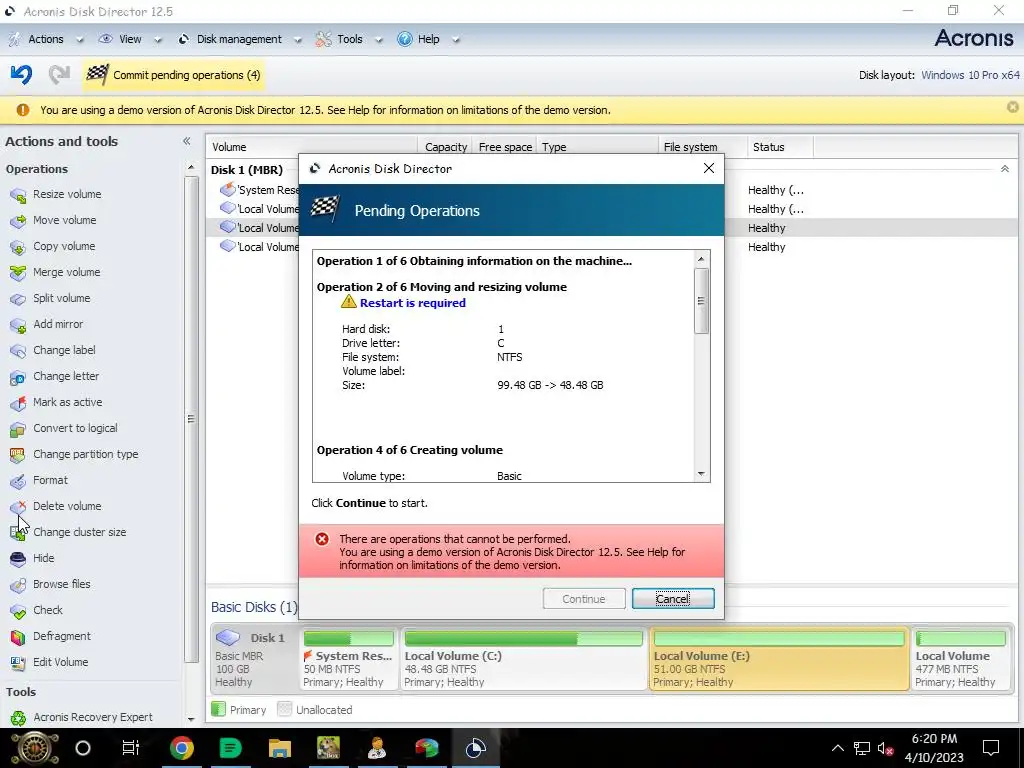
Task: Click the Windows 10 Pro x64 disk layout link
Action: (x=970, y=75)
